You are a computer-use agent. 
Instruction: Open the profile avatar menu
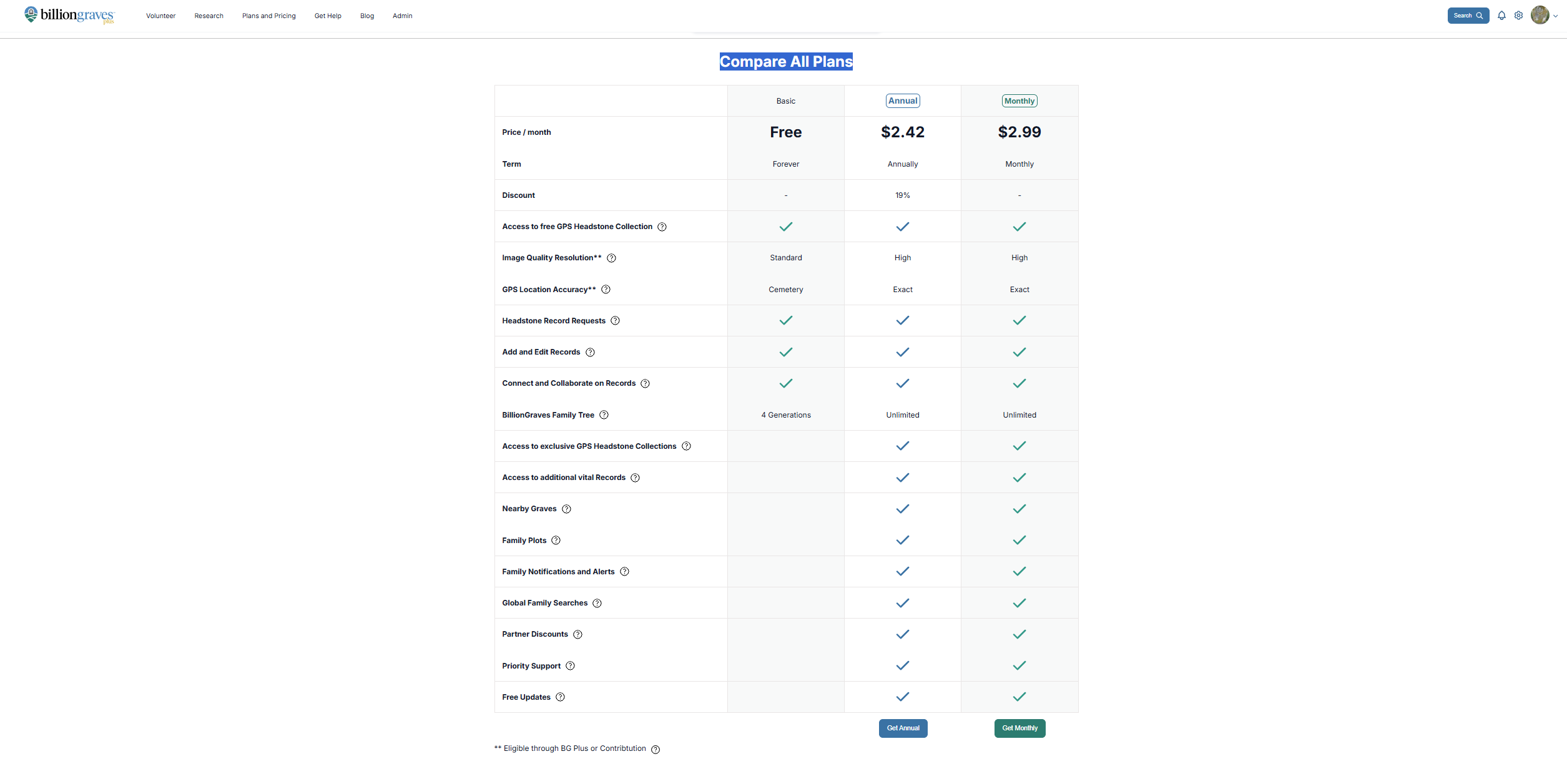pyautogui.click(x=1540, y=15)
